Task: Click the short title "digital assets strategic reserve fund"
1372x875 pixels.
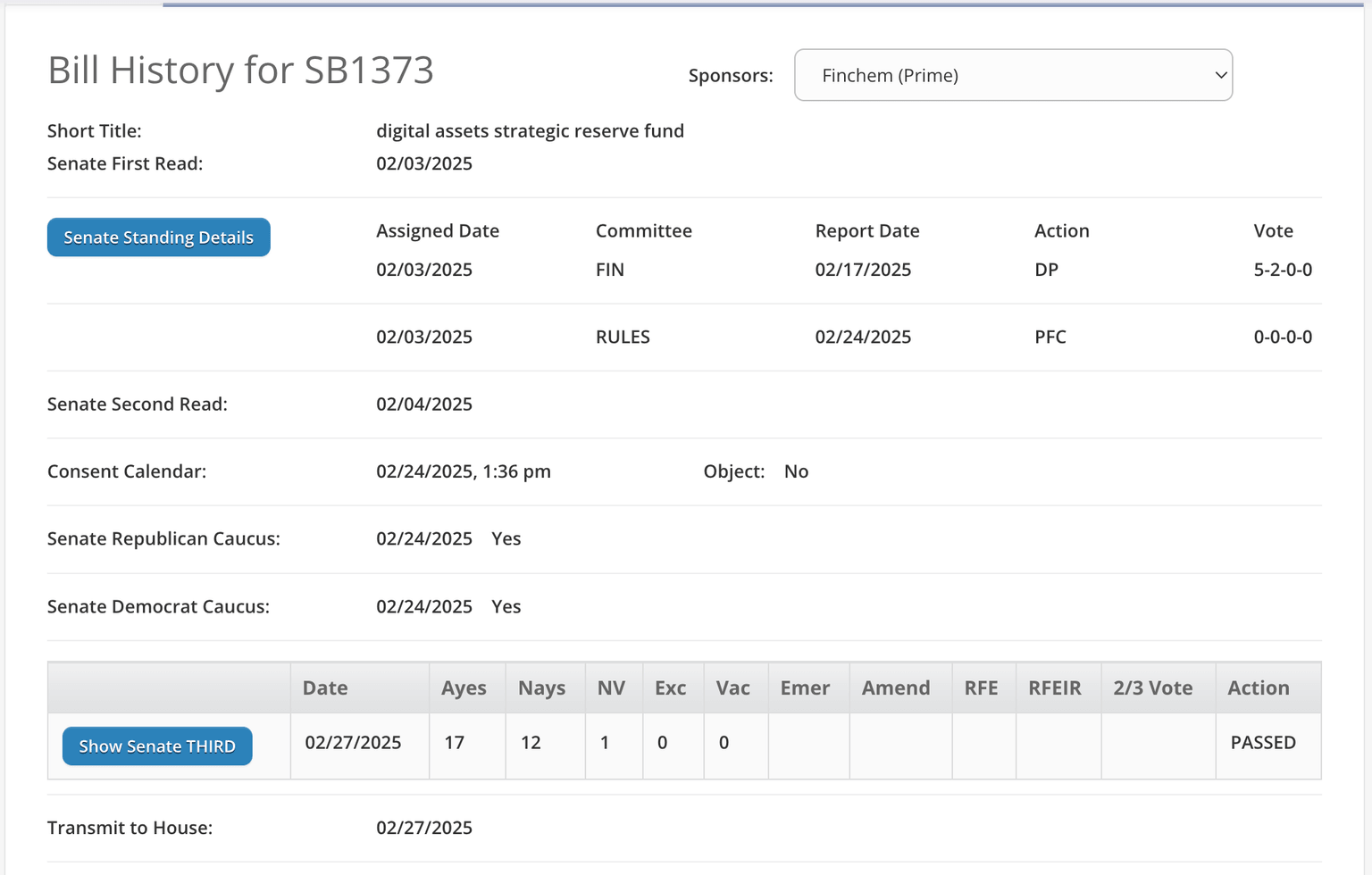Action: 531,130
